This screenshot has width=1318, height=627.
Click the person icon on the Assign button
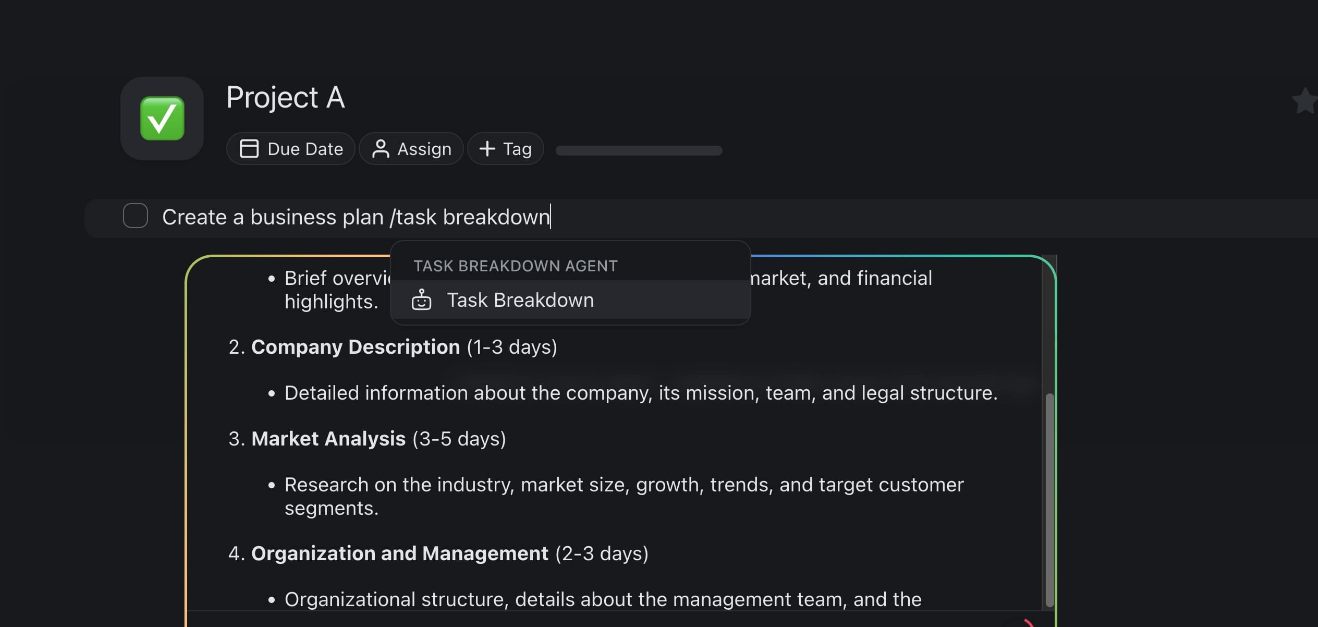point(380,148)
